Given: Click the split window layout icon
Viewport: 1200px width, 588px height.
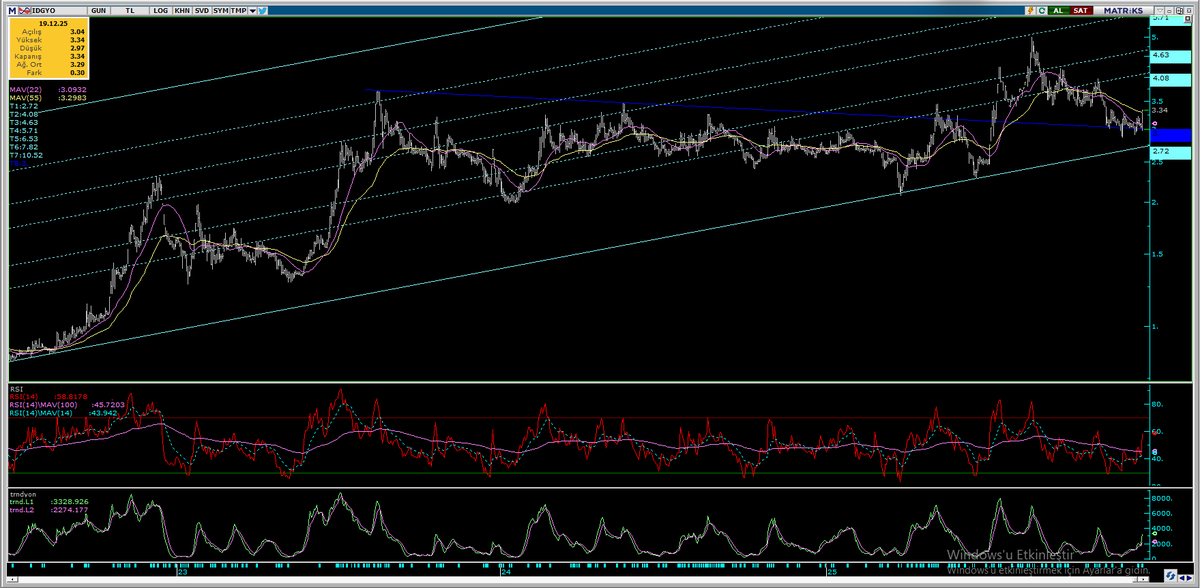Looking at the screenshot, I should 1179,11.
